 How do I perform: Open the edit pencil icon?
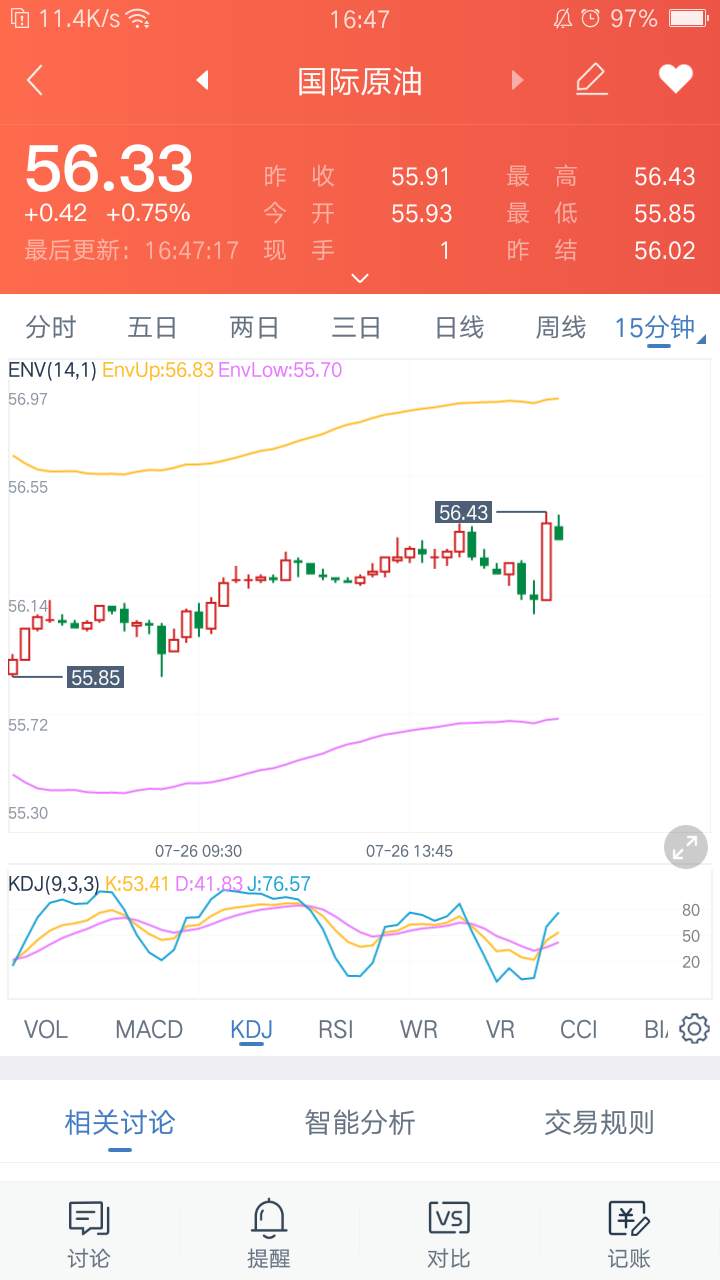click(x=592, y=80)
